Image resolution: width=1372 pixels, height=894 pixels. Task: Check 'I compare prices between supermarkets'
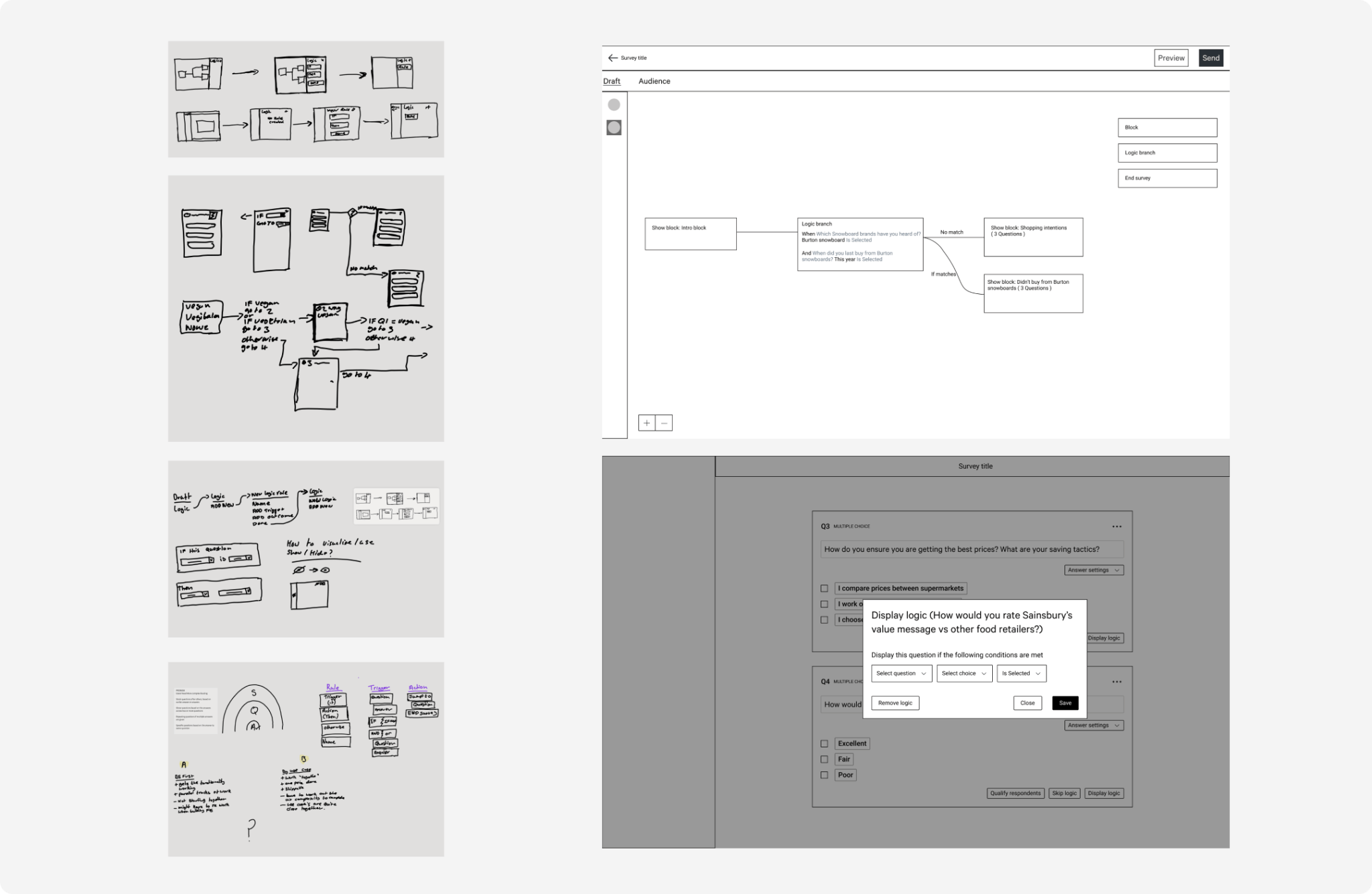(x=825, y=589)
